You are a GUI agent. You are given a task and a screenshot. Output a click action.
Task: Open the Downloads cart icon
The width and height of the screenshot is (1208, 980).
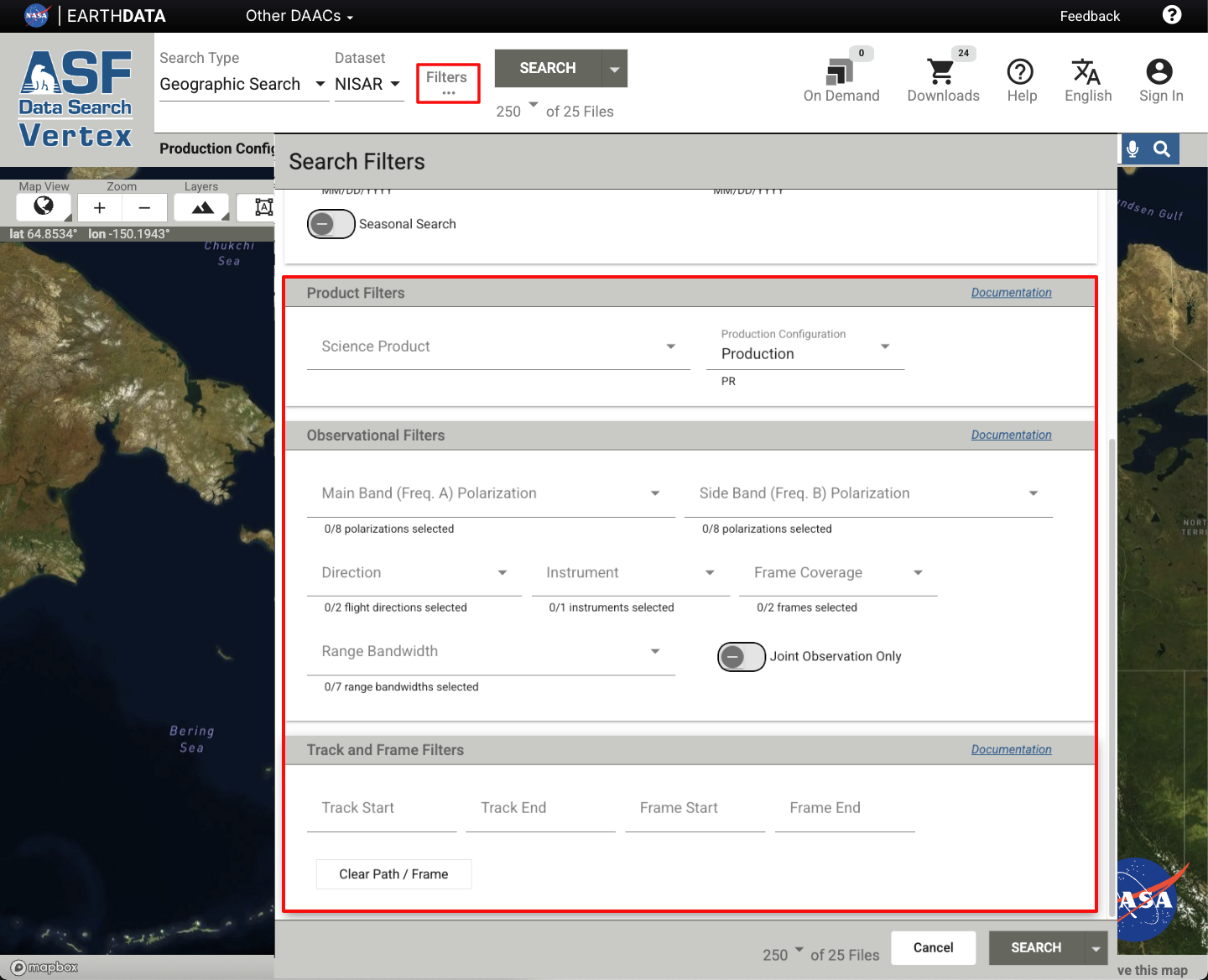pos(942,73)
